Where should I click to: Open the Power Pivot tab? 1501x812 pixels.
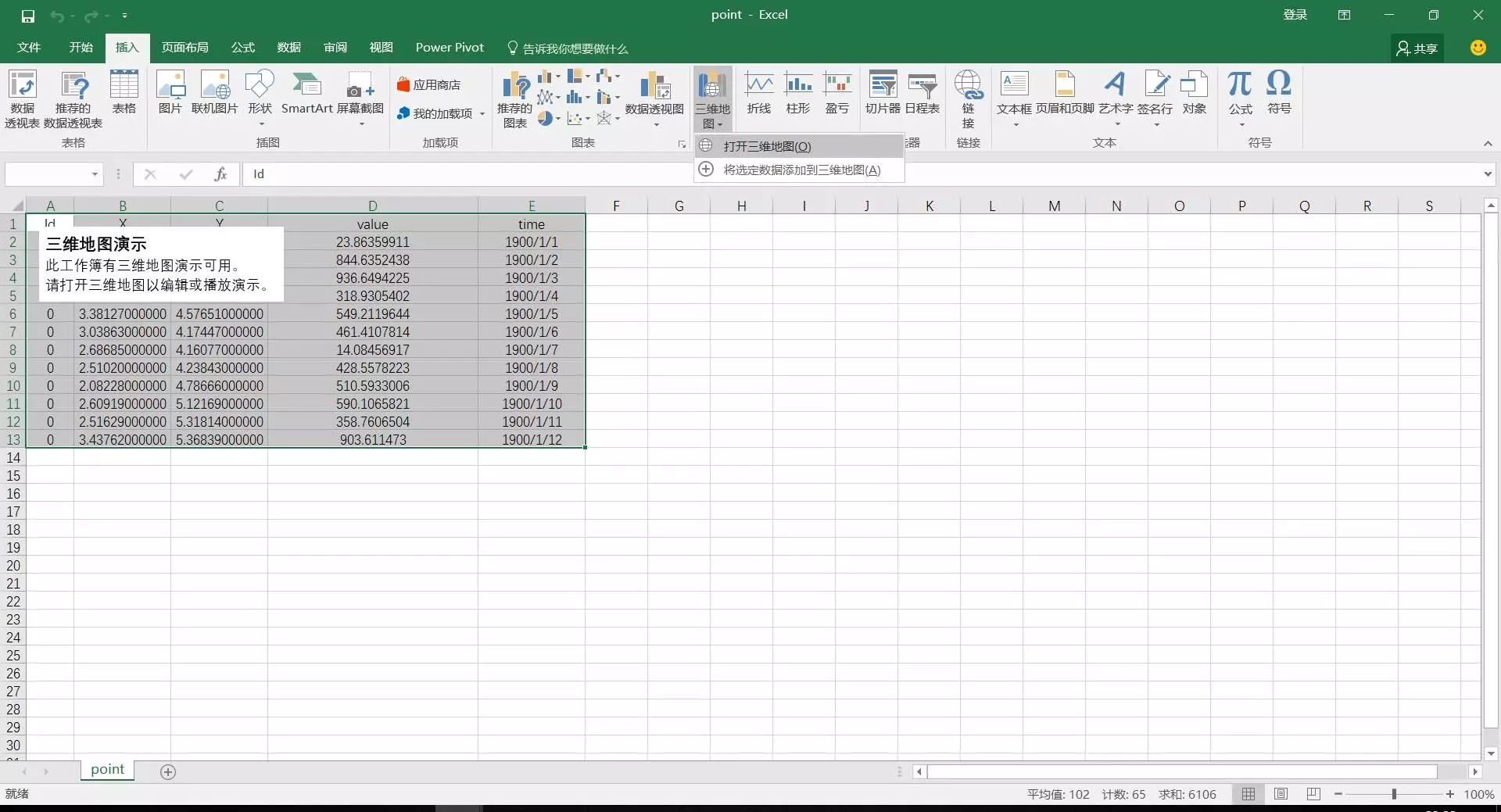click(450, 48)
